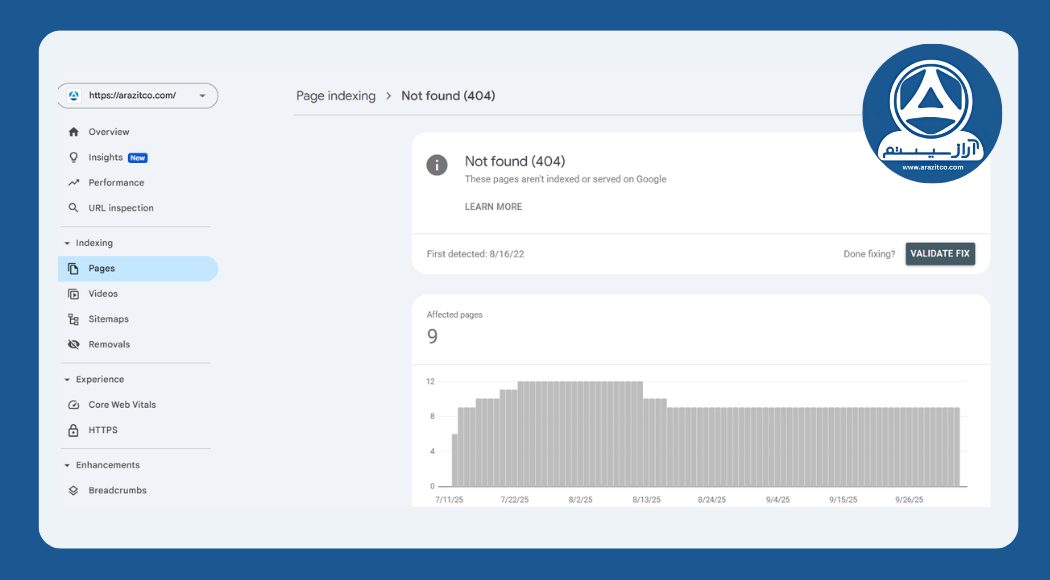Open the LEARN MORE link
This screenshot has width=1050, height=580.
(493, 207)
